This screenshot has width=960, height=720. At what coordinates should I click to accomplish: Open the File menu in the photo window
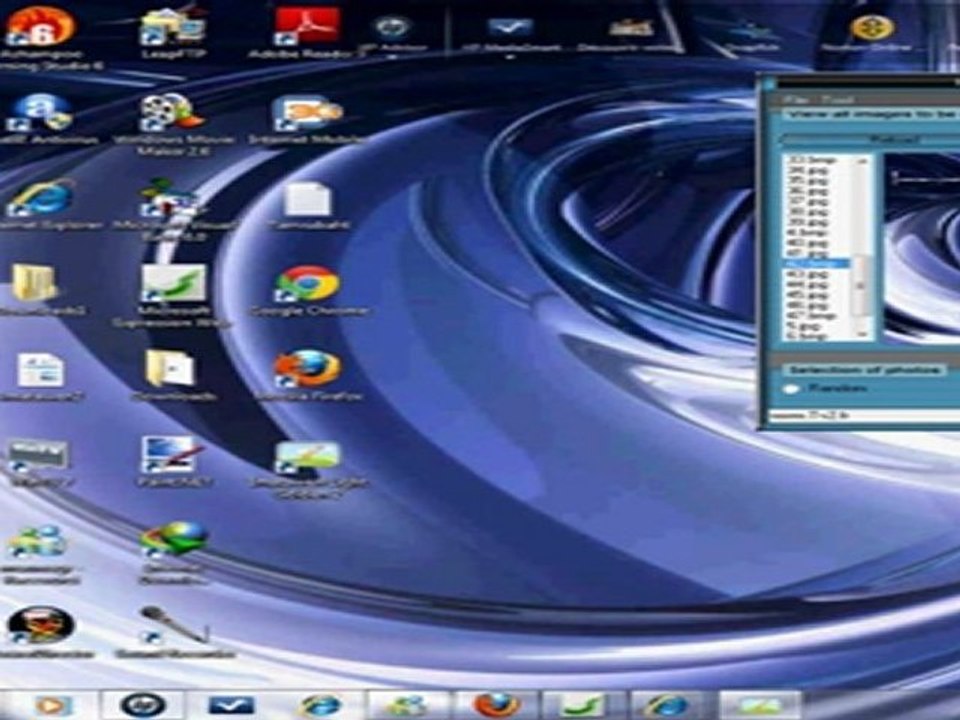coord(797,99)
